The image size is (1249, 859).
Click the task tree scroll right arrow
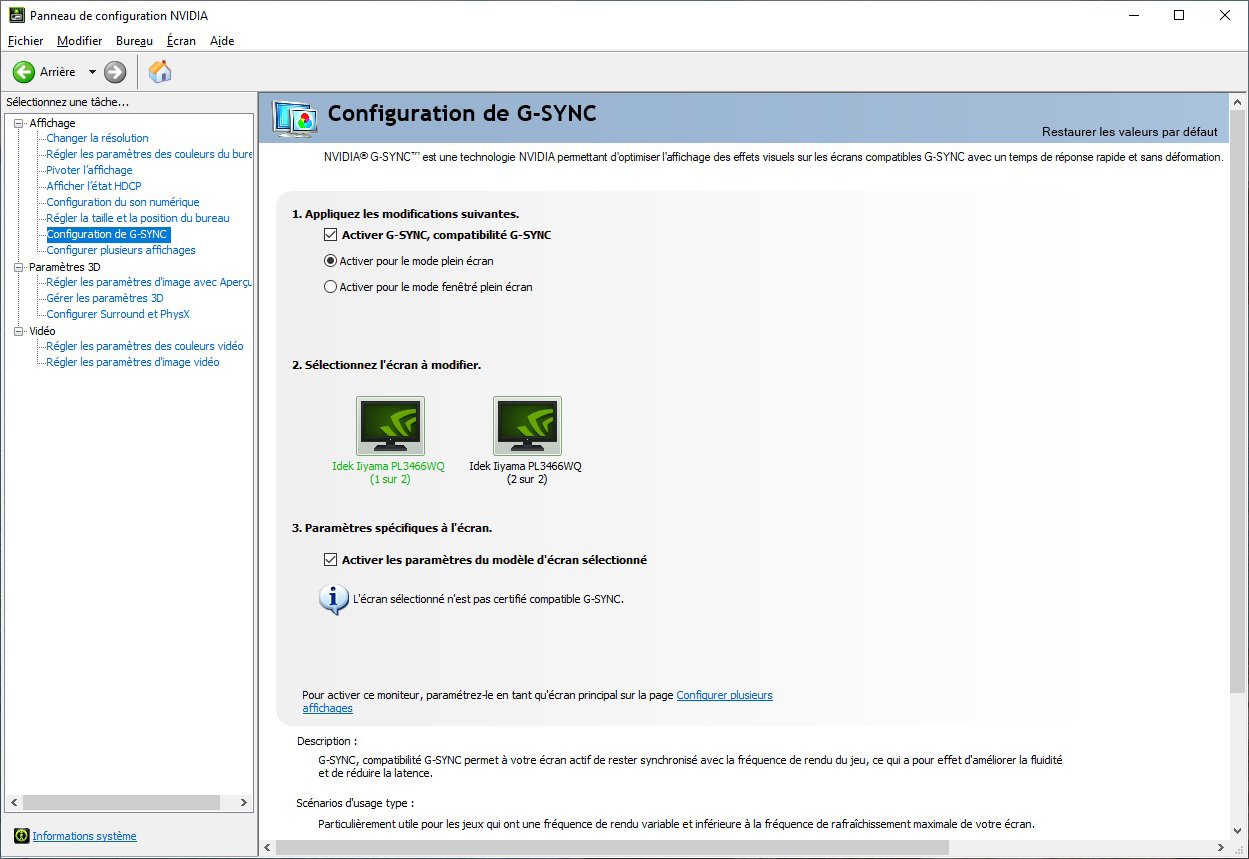click(244, 802)
